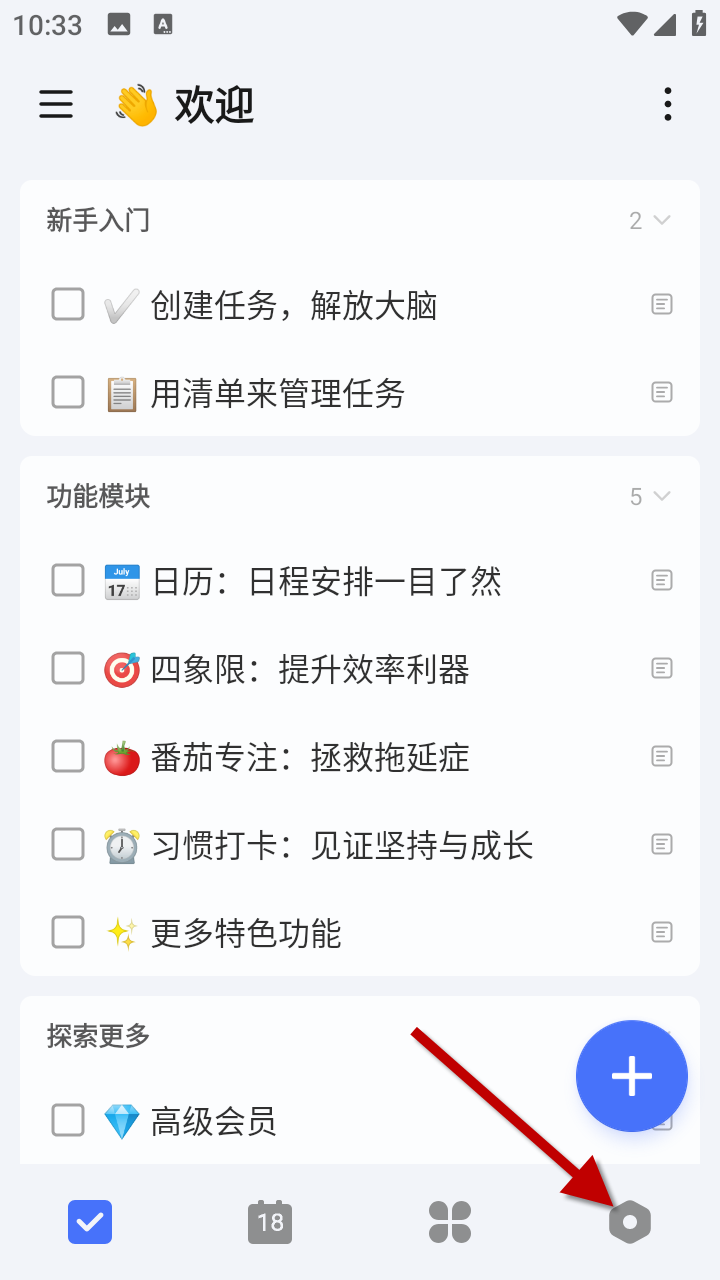This screenshot has height=1280, width=720.
Task: Collapse the 新手入门 section chevron
Action: tap(661, 220)
